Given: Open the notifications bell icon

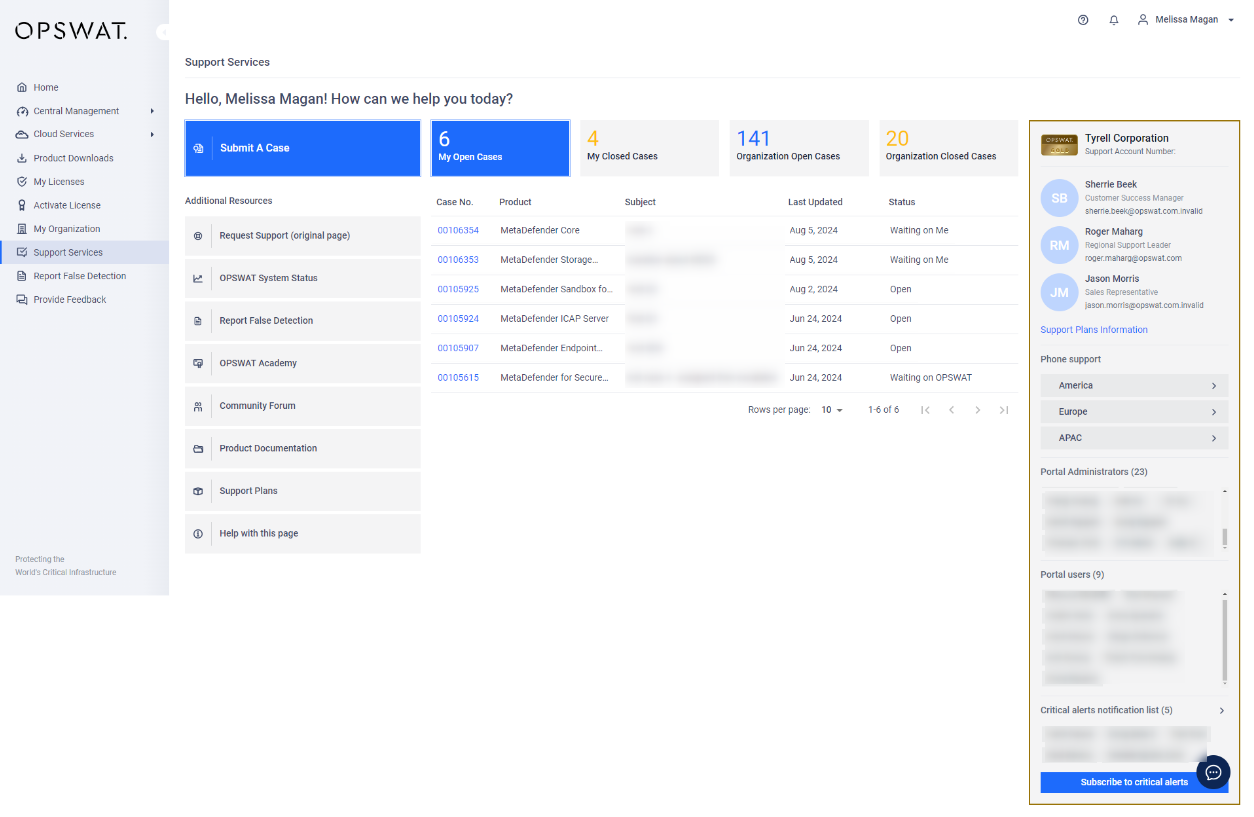Looking at the screenshot, I should pyautogui.click(x=1114, y=20).
